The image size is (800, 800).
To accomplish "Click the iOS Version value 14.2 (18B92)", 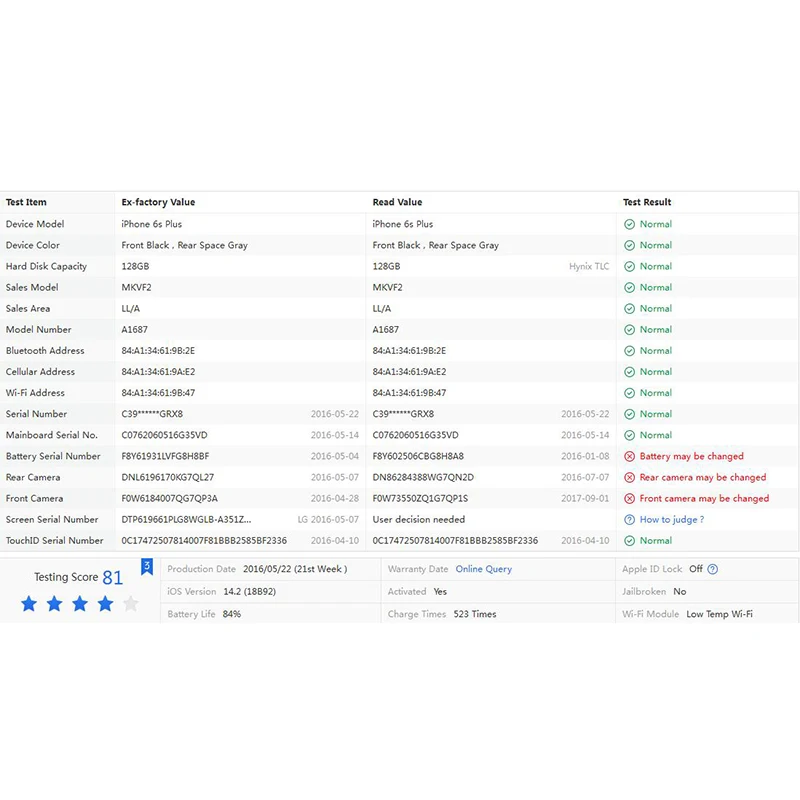I will pyautogui.click(x=249, y=591).
